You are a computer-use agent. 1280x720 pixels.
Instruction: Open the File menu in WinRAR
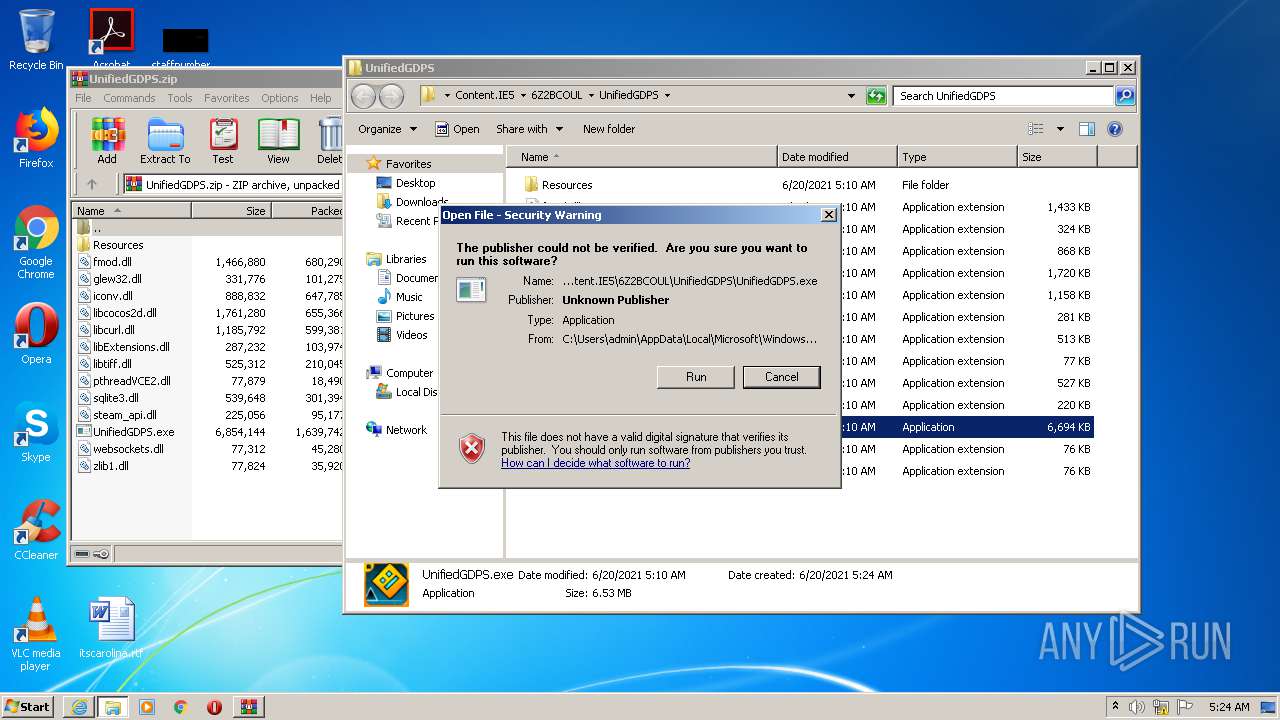click(x=83, y=98)
